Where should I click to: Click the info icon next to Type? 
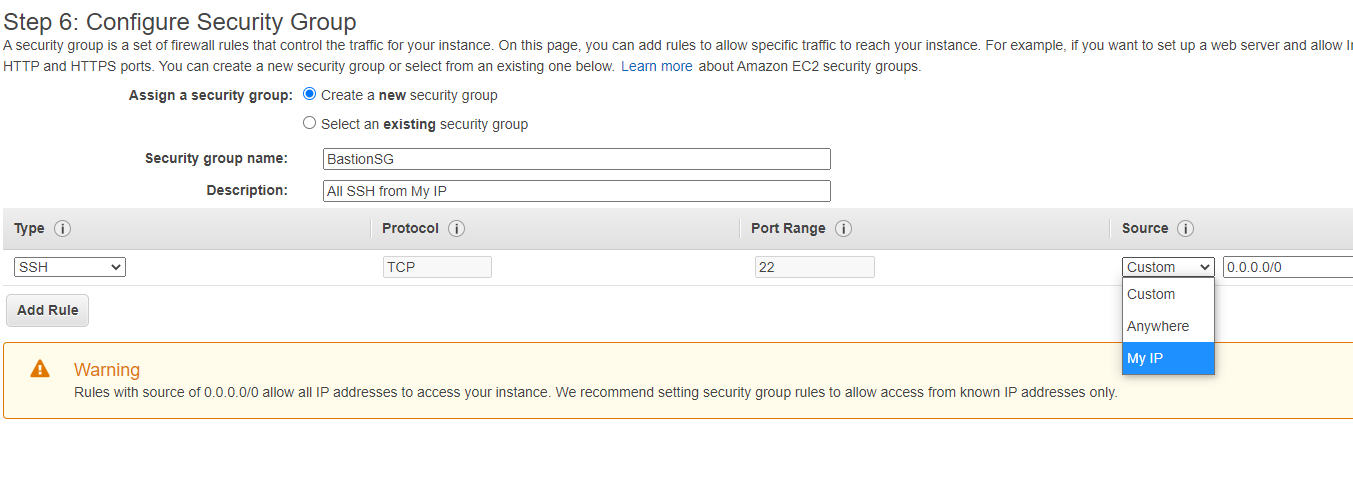pyautogui.click(x=62, y=229)
